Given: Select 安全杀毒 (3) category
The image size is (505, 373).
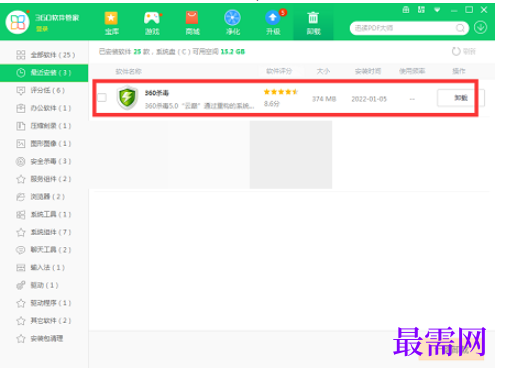Looking at the screenshot, I should point(44,161).
